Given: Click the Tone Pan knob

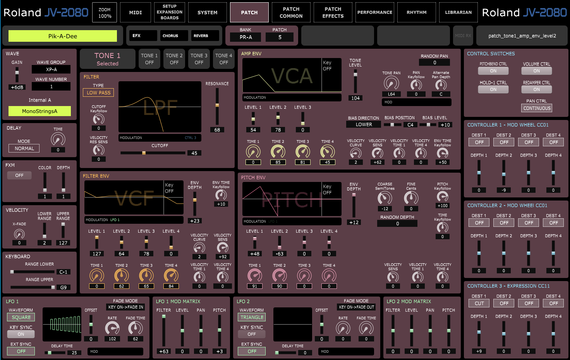Looking at the screenshot, I should (391, 84).
